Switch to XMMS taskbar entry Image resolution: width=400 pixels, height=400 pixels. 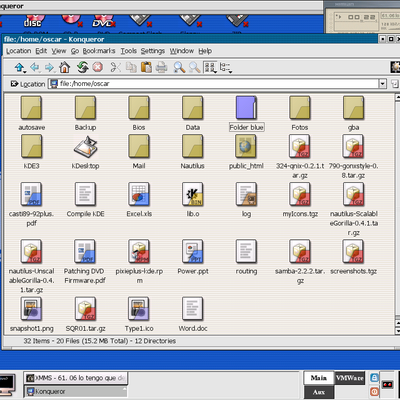(75, 378)
